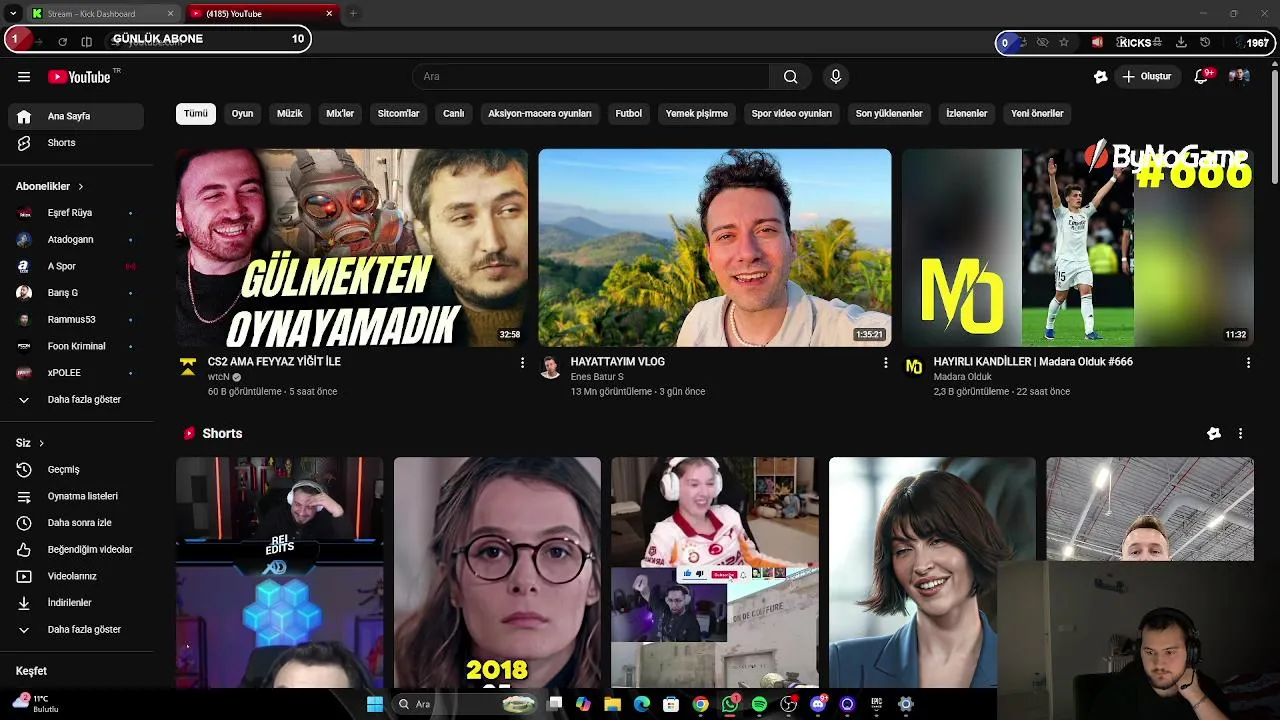Open Oynatma listeleri playlists

click(x=76, y=496)
